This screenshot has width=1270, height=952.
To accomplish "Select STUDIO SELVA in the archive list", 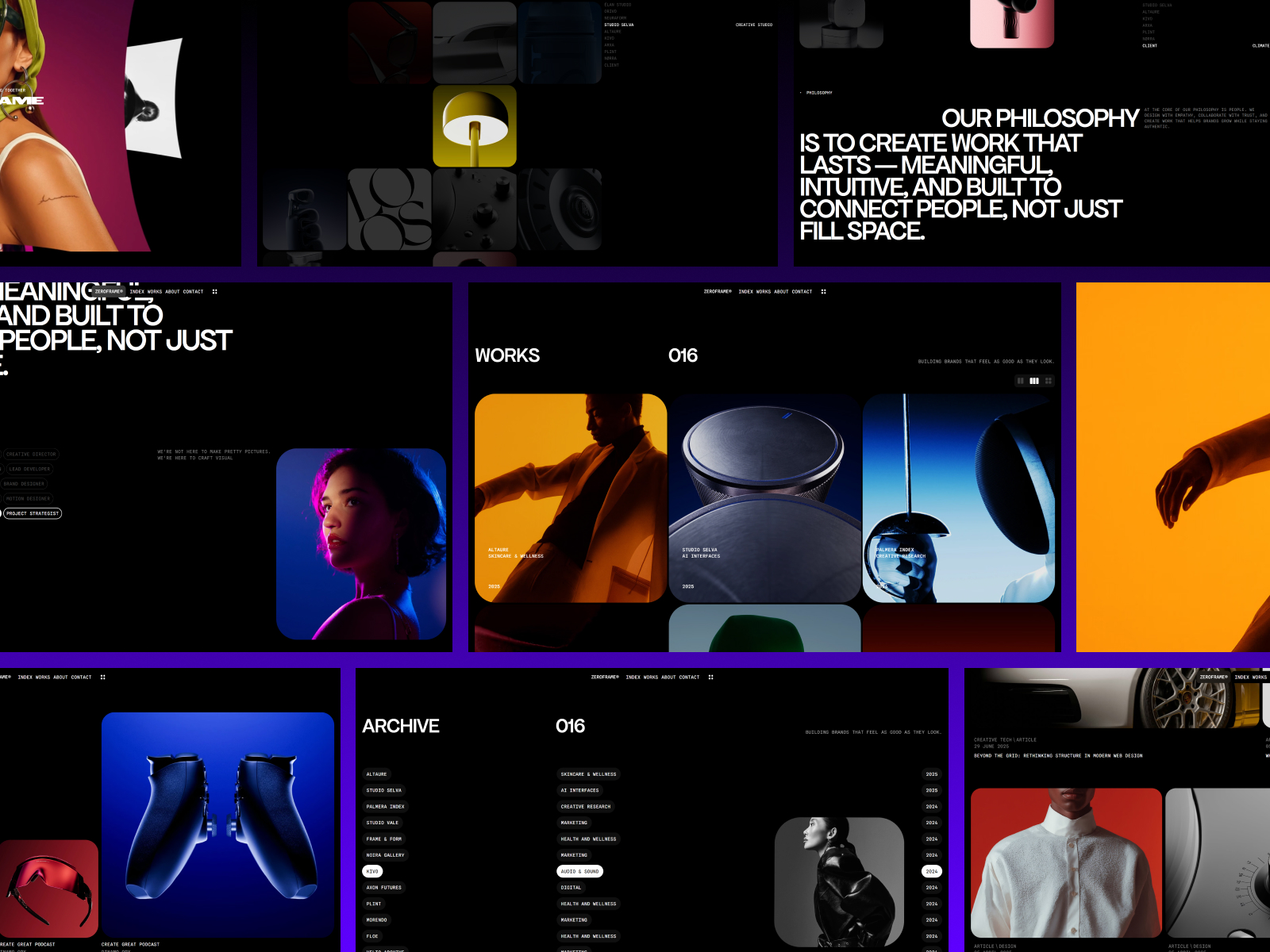I will tap(384, 790).
